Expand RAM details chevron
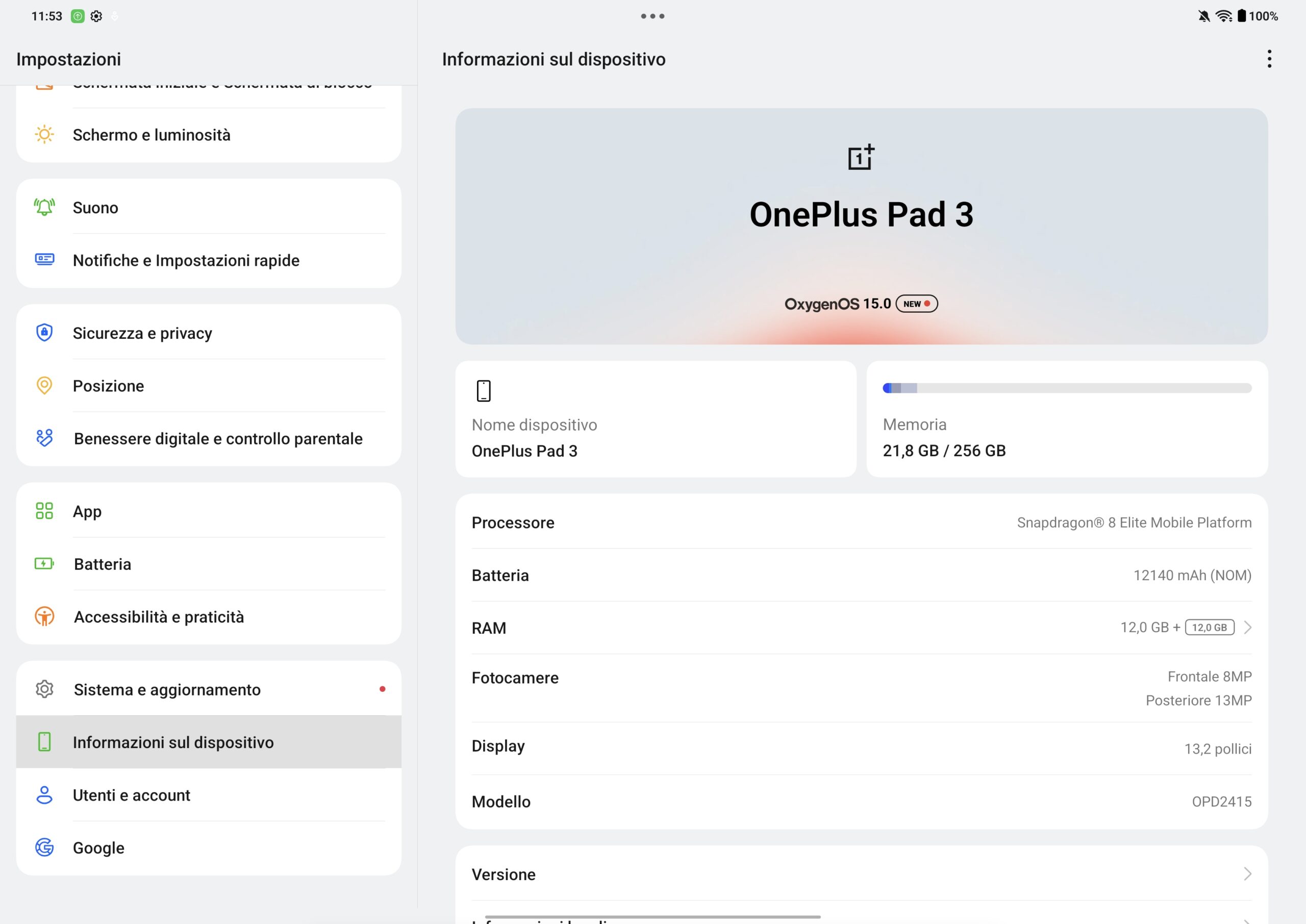1306x924 pixels. (x=1247, y=627)
